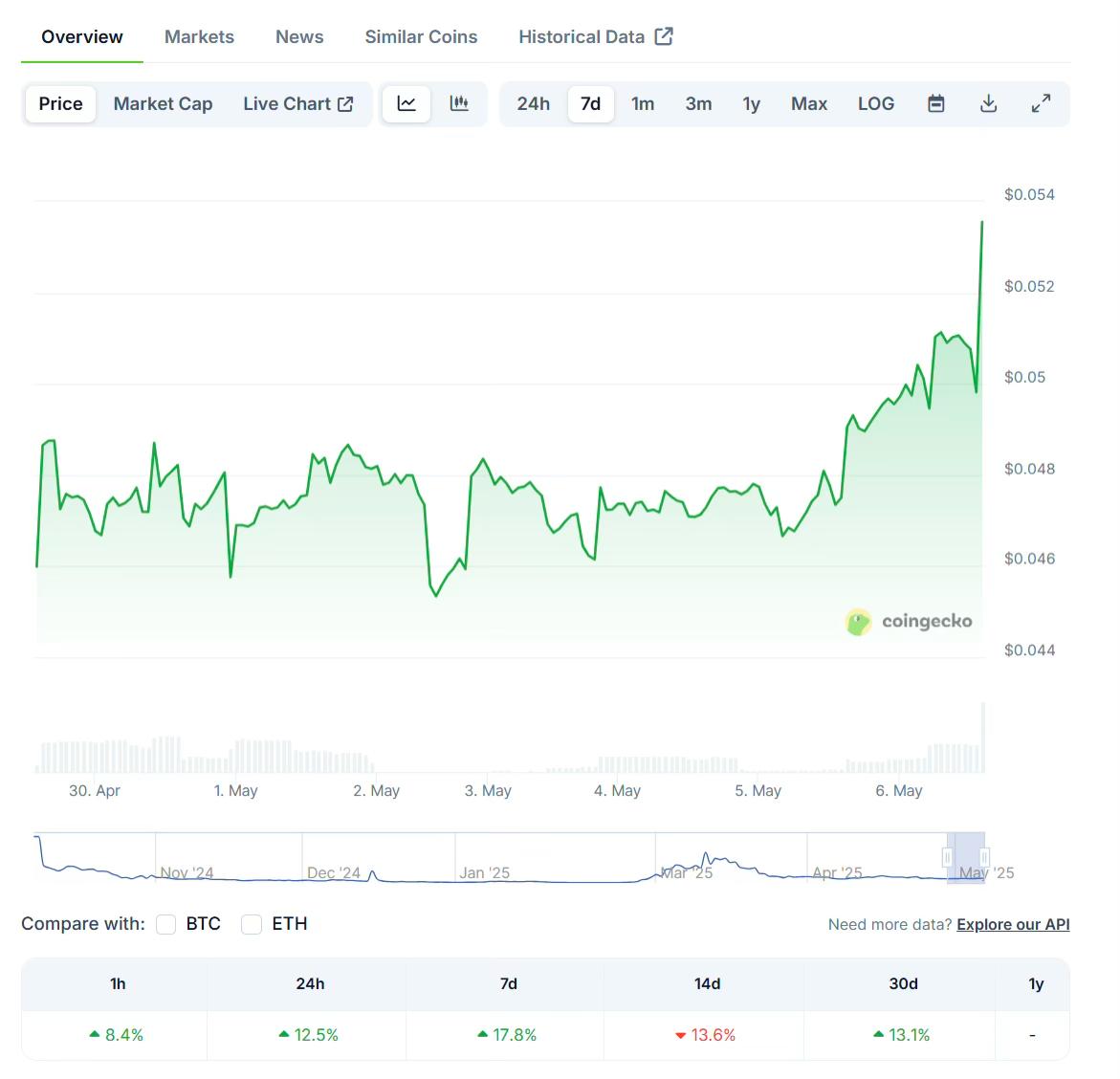Click the download chart data icon
Viewport: 1120px width, 1079px height.
point(989,103)
